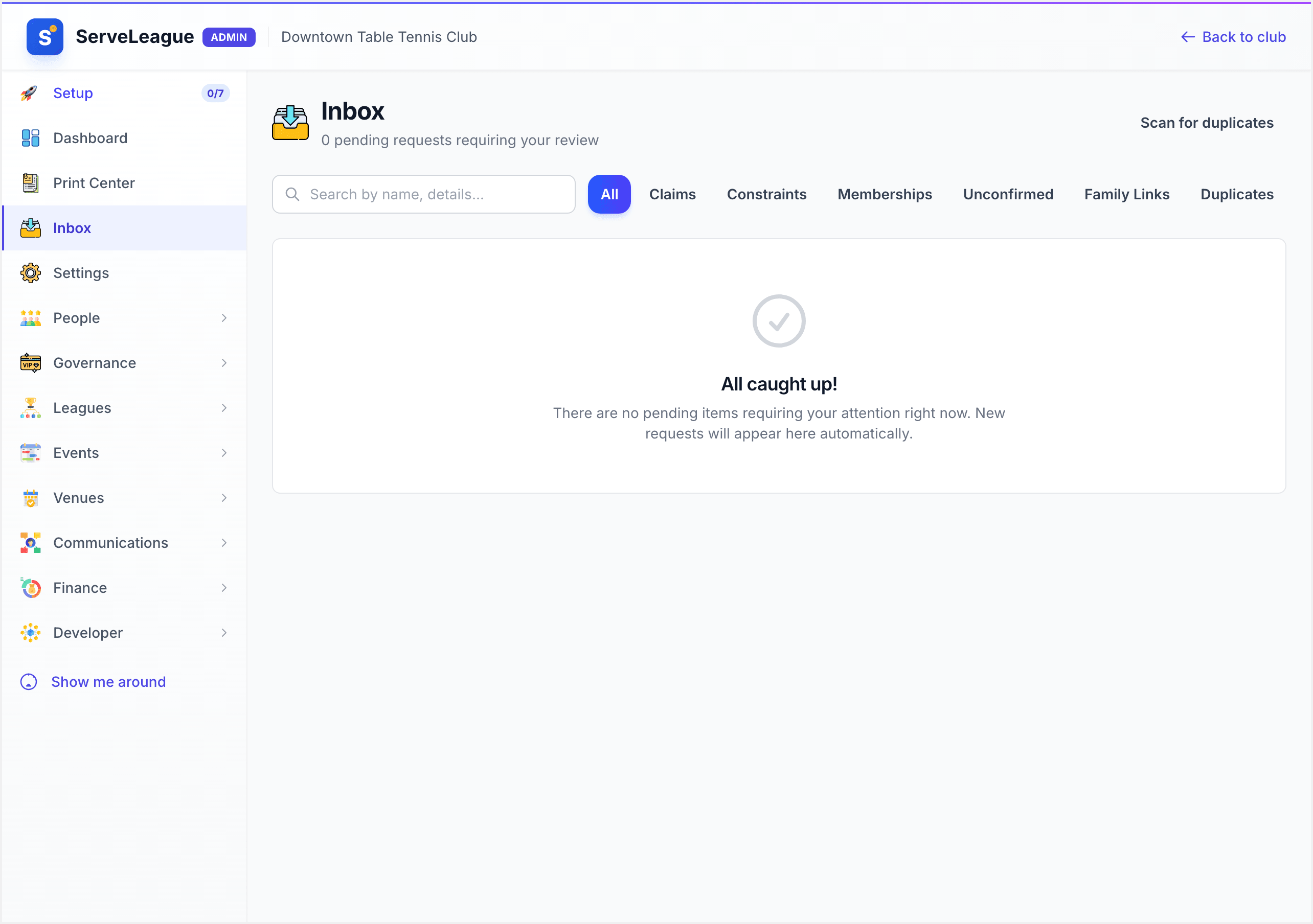
Task: Click the Show me around circle icon
Action: (x=29, y=682)
